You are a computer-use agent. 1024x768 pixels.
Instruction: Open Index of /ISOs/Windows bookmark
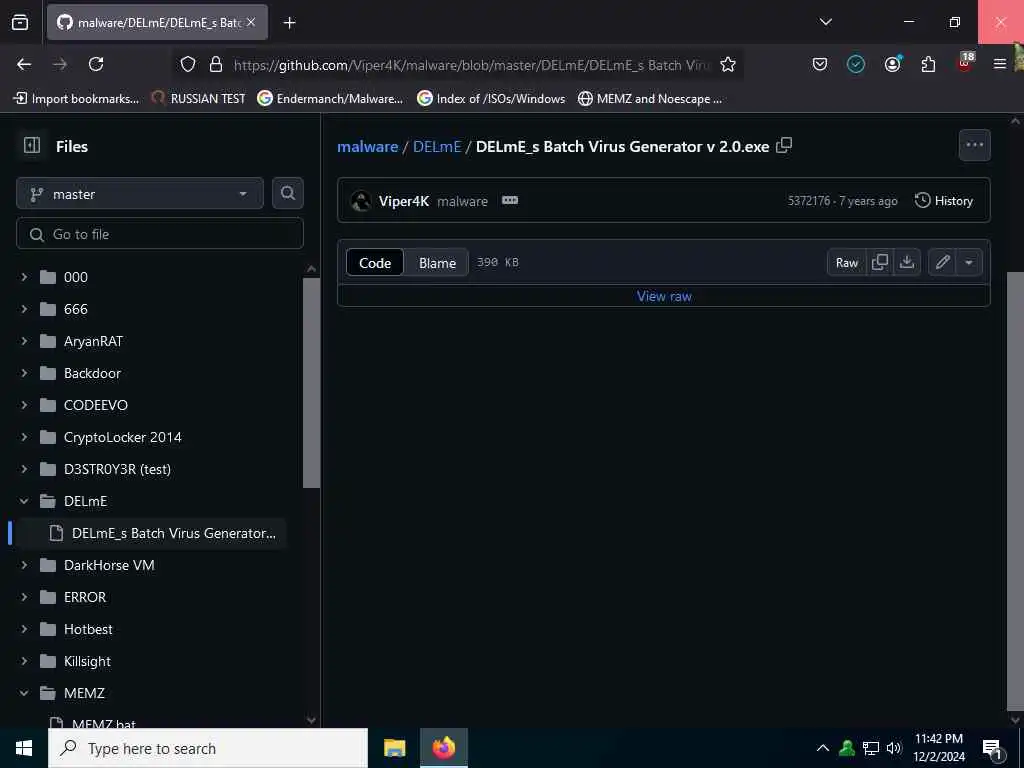click(491, 99)
